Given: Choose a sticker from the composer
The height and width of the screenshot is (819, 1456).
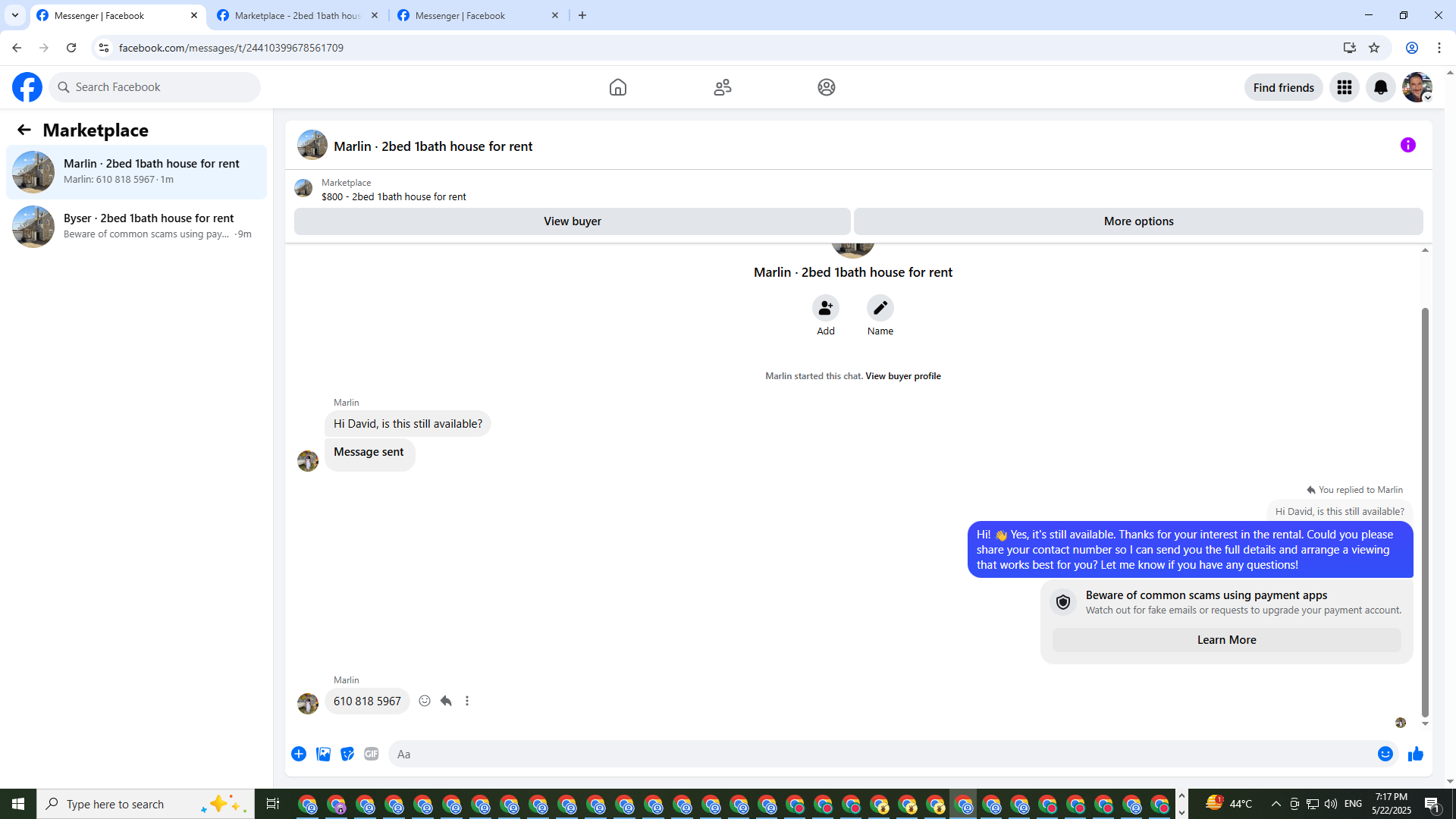Looking at the screenshot, I should pos(347,754).
